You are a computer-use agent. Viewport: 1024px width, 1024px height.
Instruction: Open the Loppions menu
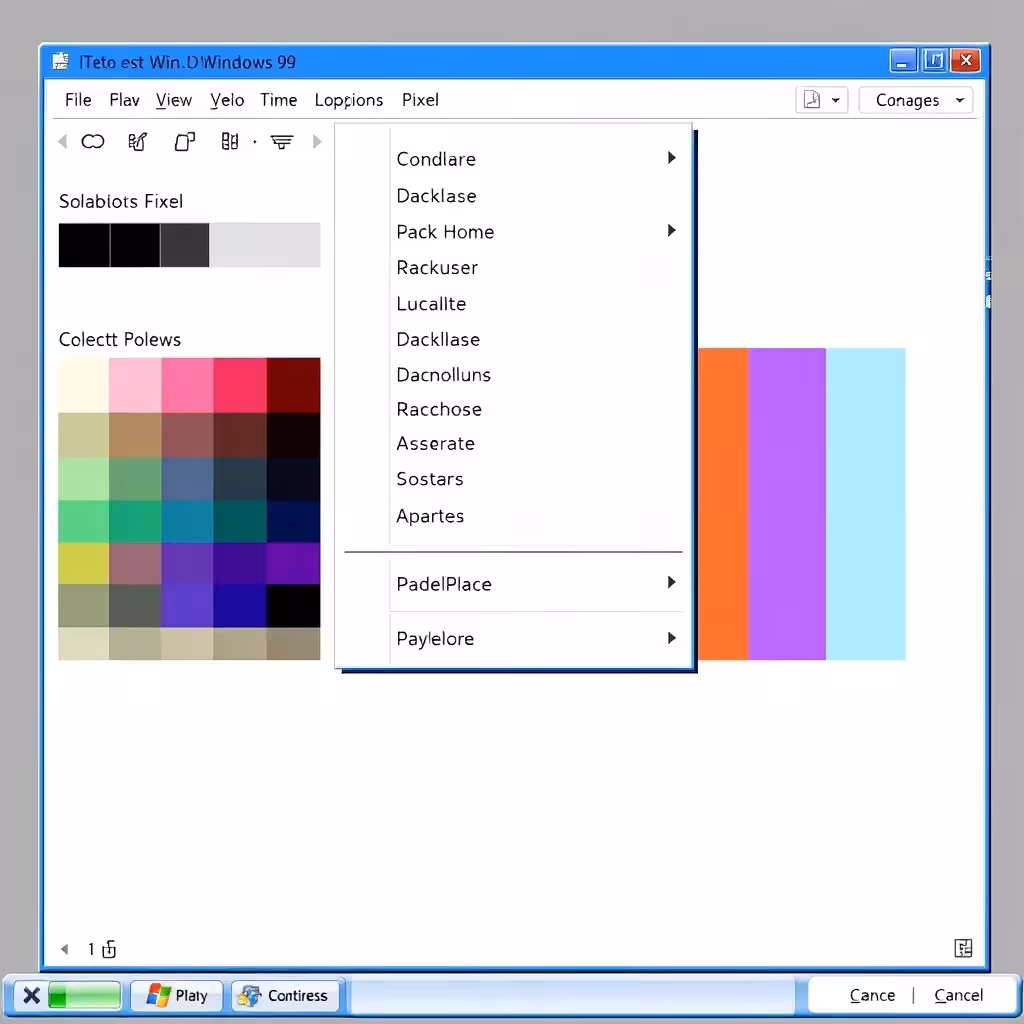[349, 100]
